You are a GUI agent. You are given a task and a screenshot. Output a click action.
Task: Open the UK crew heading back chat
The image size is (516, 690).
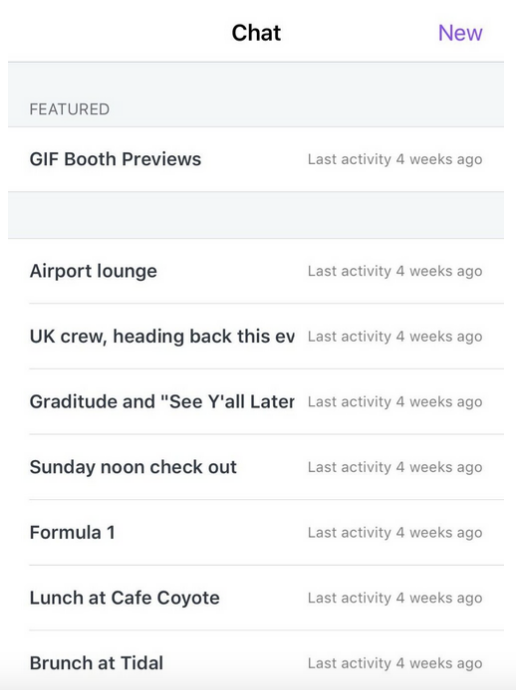tap(256, 337)
